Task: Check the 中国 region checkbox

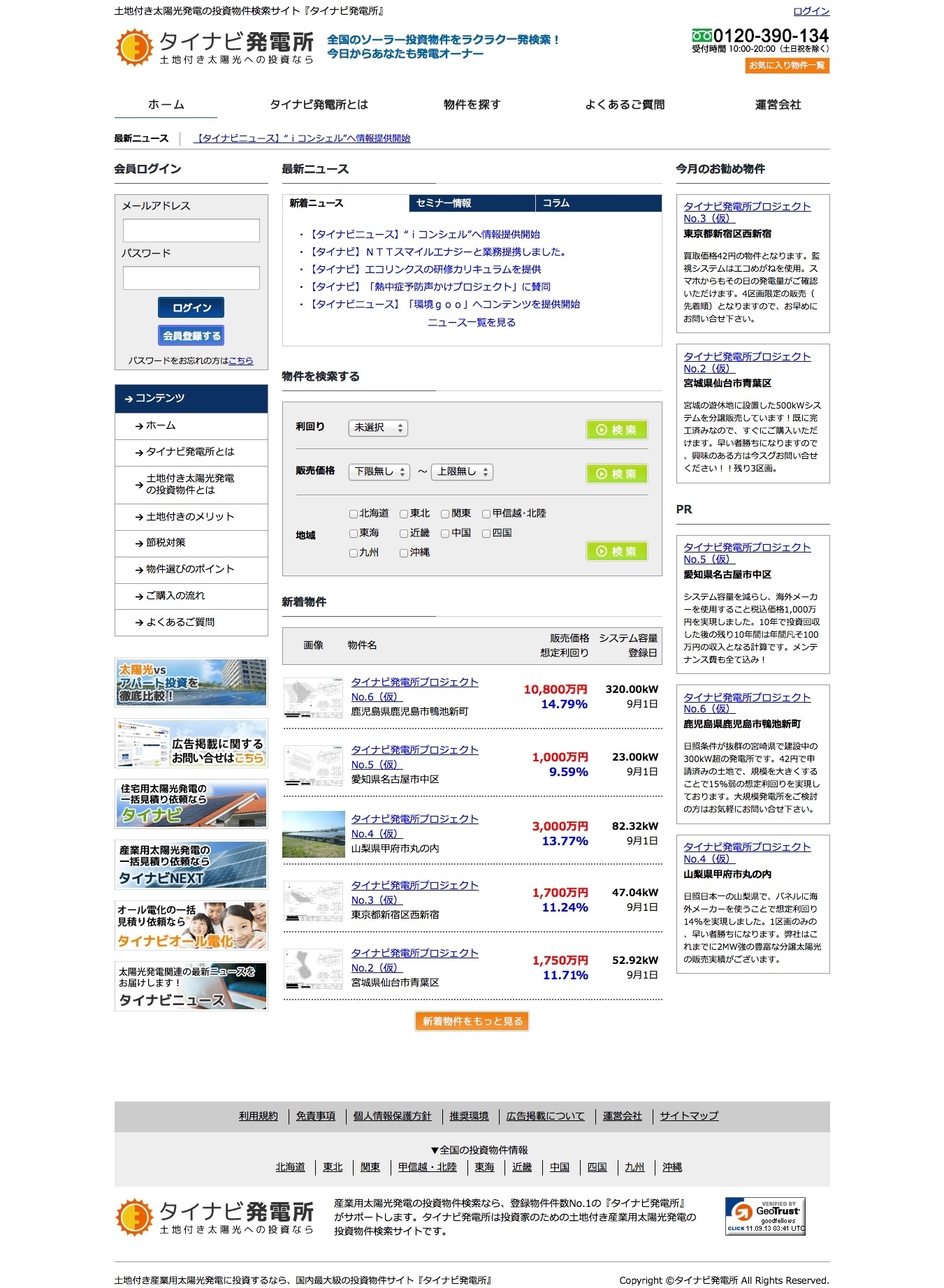Action: [x=445, y=534]
